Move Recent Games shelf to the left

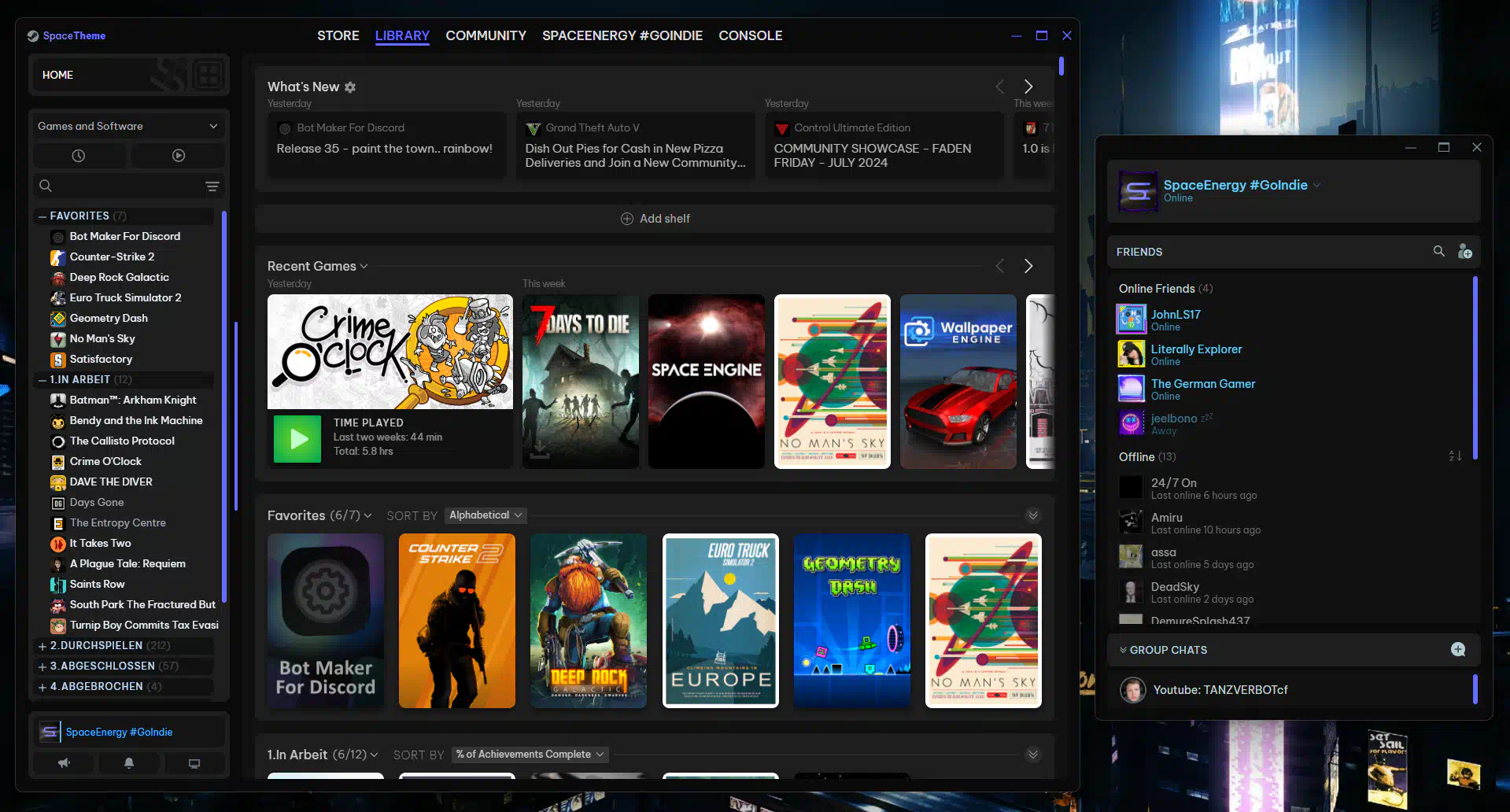pyautogui.click(x=1000, y=266)
